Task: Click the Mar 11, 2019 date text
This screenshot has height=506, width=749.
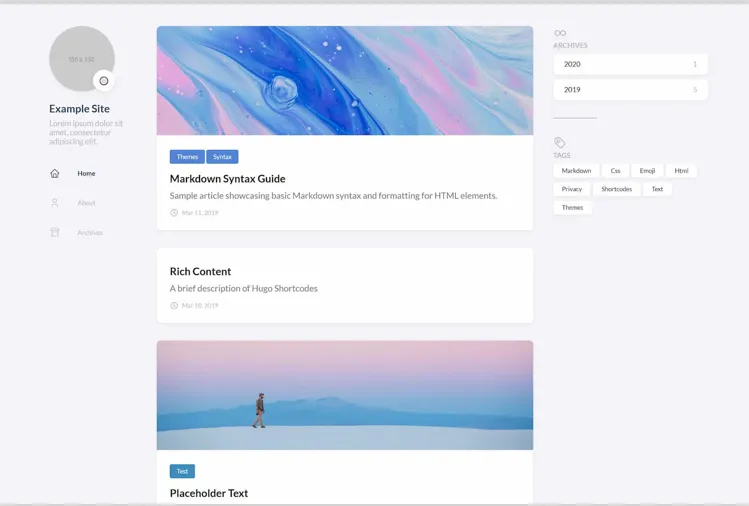Action: (200, 213)
